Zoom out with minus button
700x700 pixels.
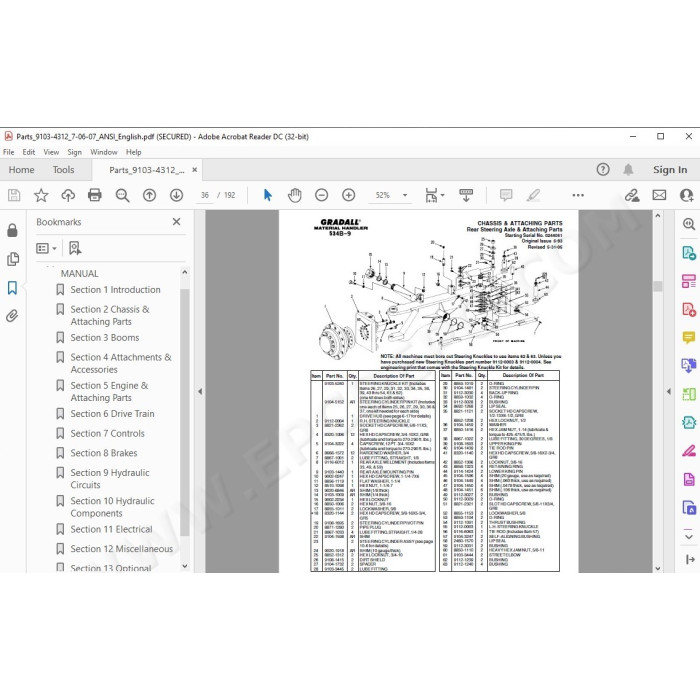pos(321,195)
